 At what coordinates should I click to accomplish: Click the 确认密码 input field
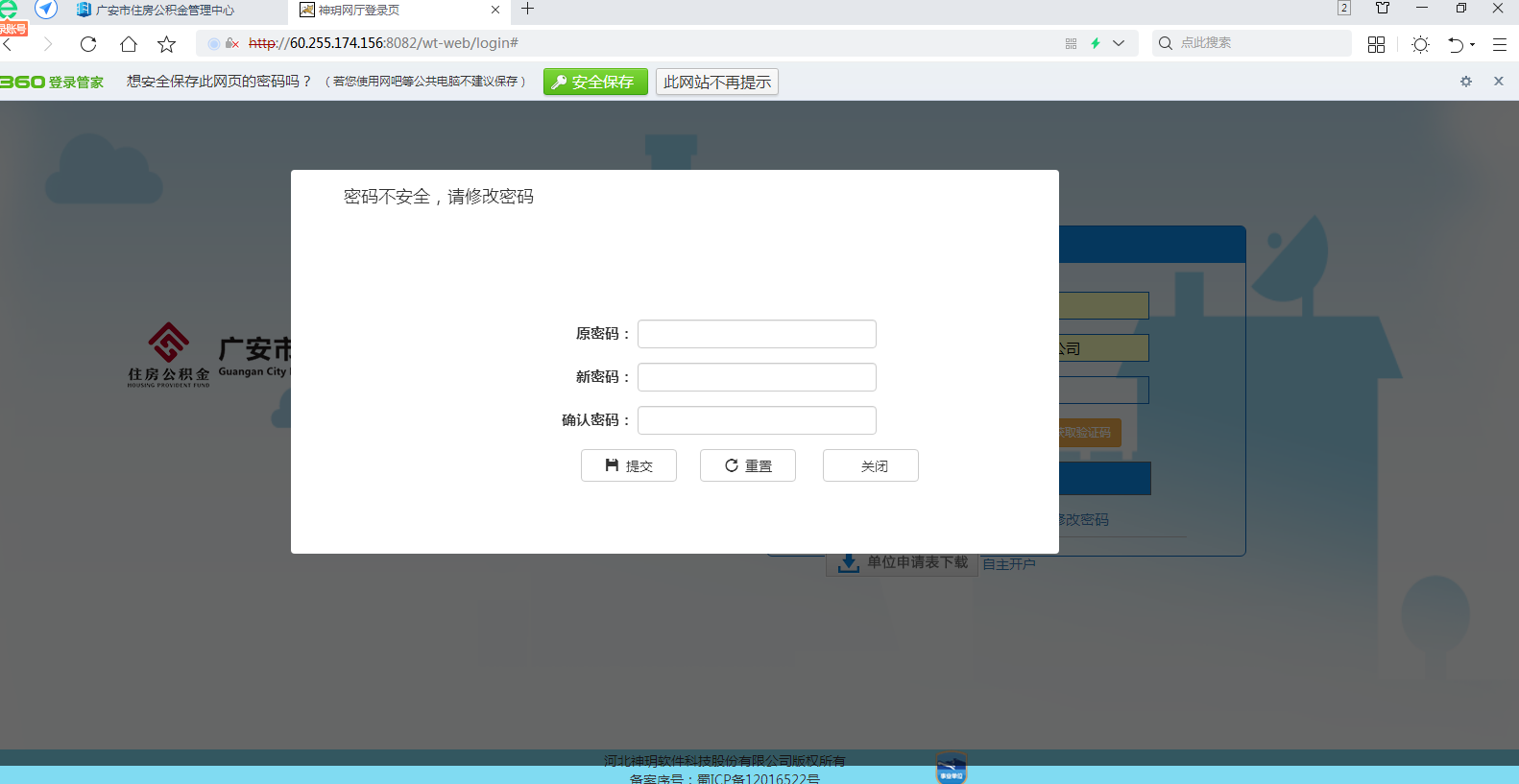click(757, 420)
